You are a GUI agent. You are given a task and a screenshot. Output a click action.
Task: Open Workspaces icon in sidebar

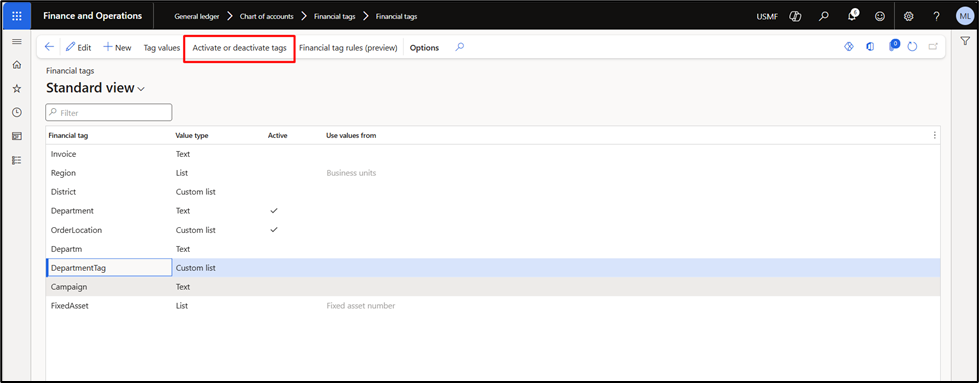17,136
